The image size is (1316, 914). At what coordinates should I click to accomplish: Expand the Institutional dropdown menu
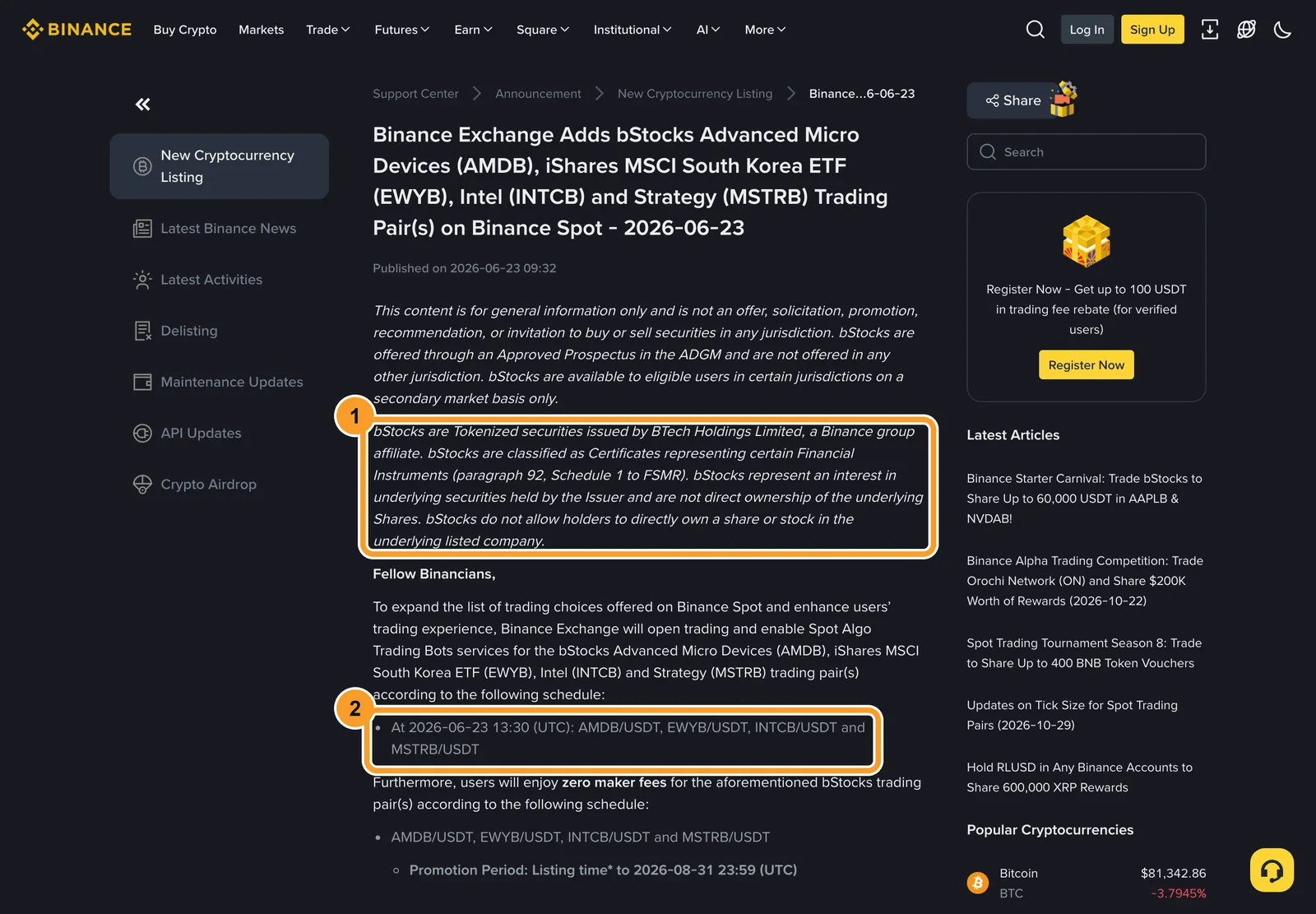[633, 30]
